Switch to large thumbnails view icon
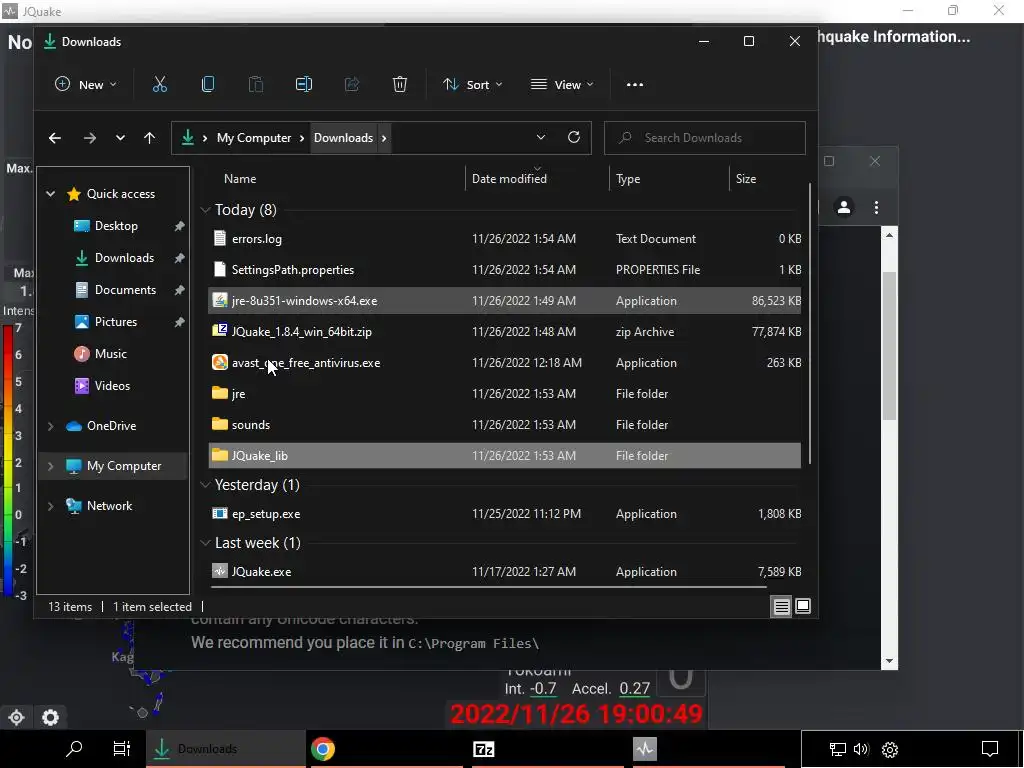This screenshot has height=768, width=1024. (x=803, y=606)
